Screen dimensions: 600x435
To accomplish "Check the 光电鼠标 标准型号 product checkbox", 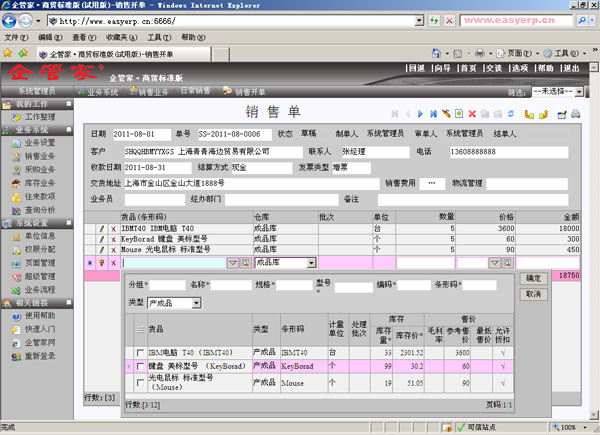I will tap(140, 383).
